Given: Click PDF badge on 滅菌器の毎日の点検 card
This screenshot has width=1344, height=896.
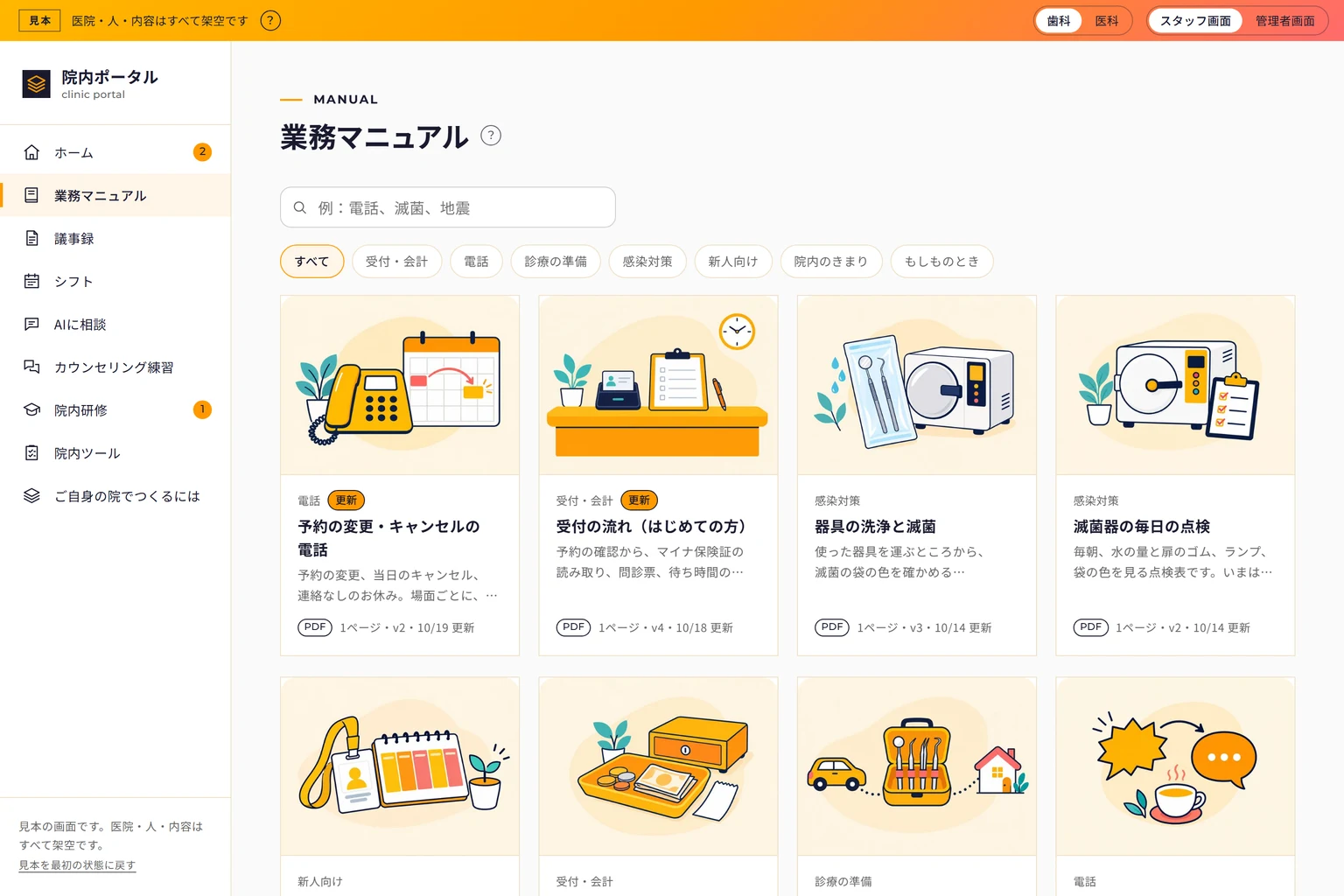Looking at the screenshot, I should click(1090, 627).
